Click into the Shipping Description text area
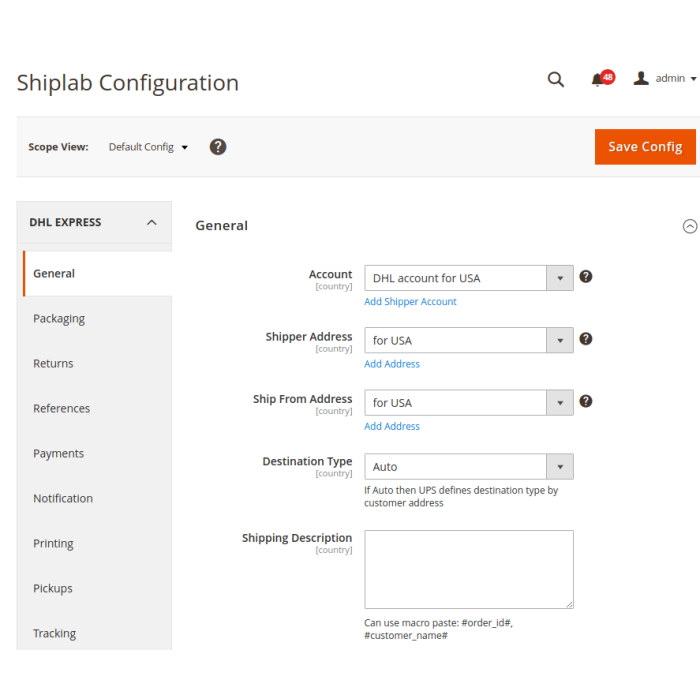 469,570
